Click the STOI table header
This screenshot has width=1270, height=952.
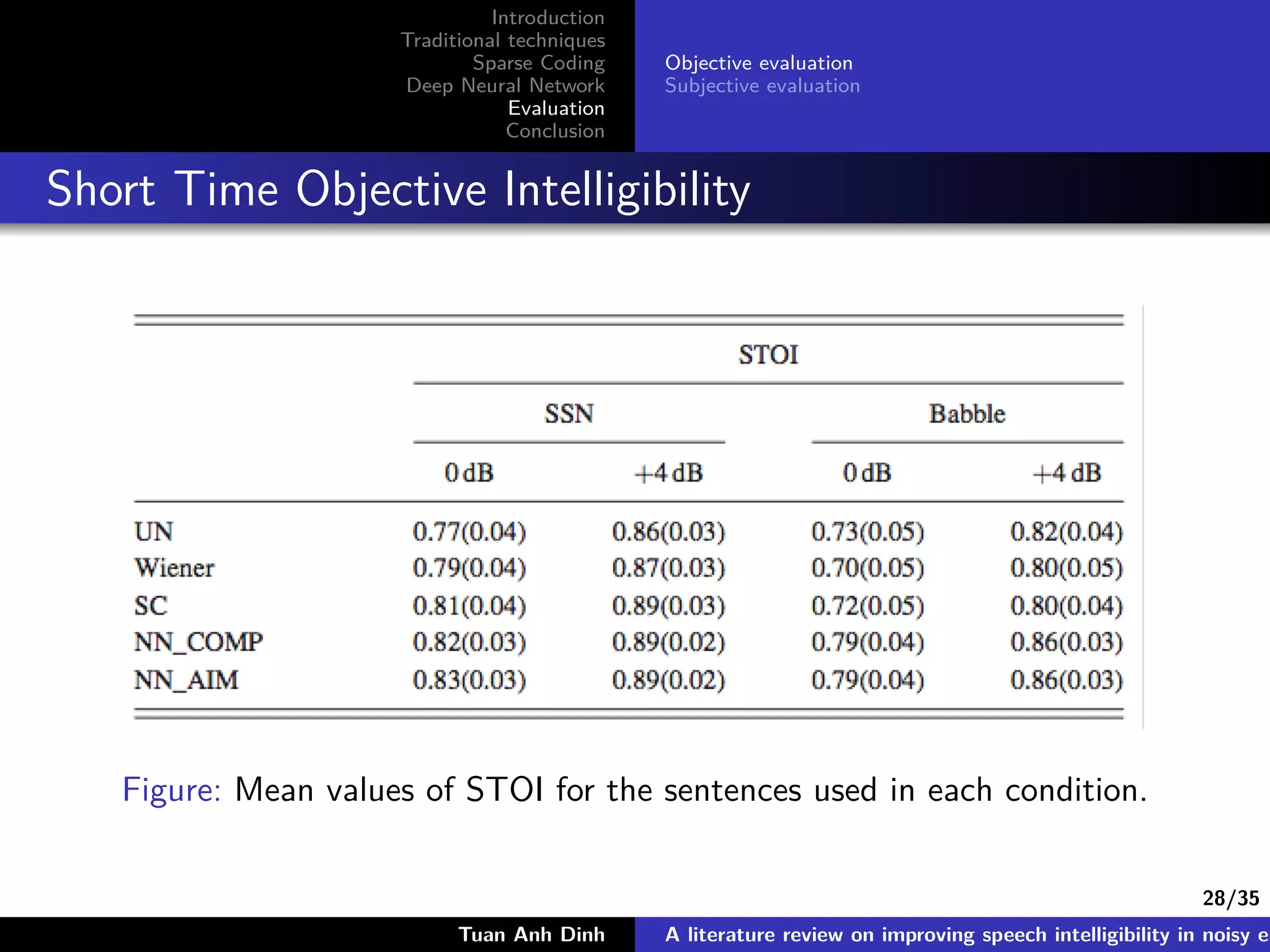(x=768, y=355)
